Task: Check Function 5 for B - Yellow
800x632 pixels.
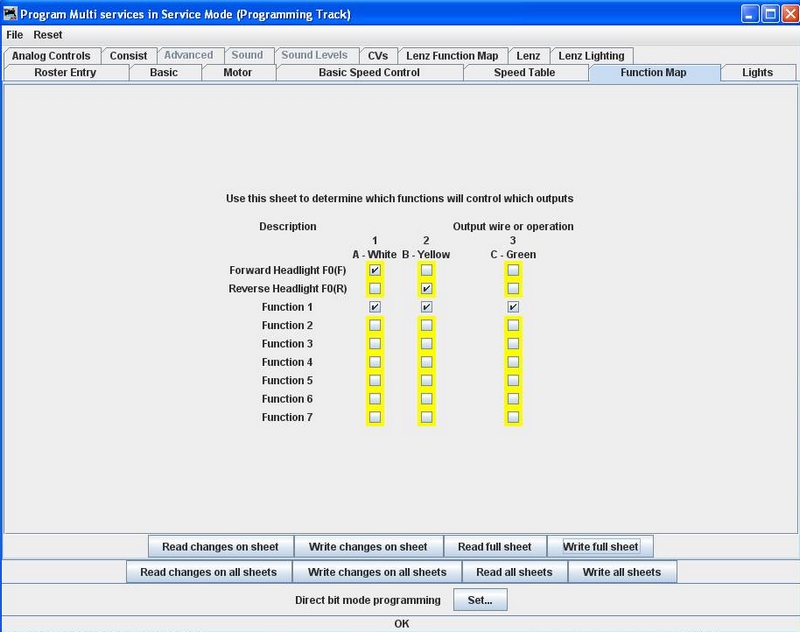Action: [x=427, y=380]
